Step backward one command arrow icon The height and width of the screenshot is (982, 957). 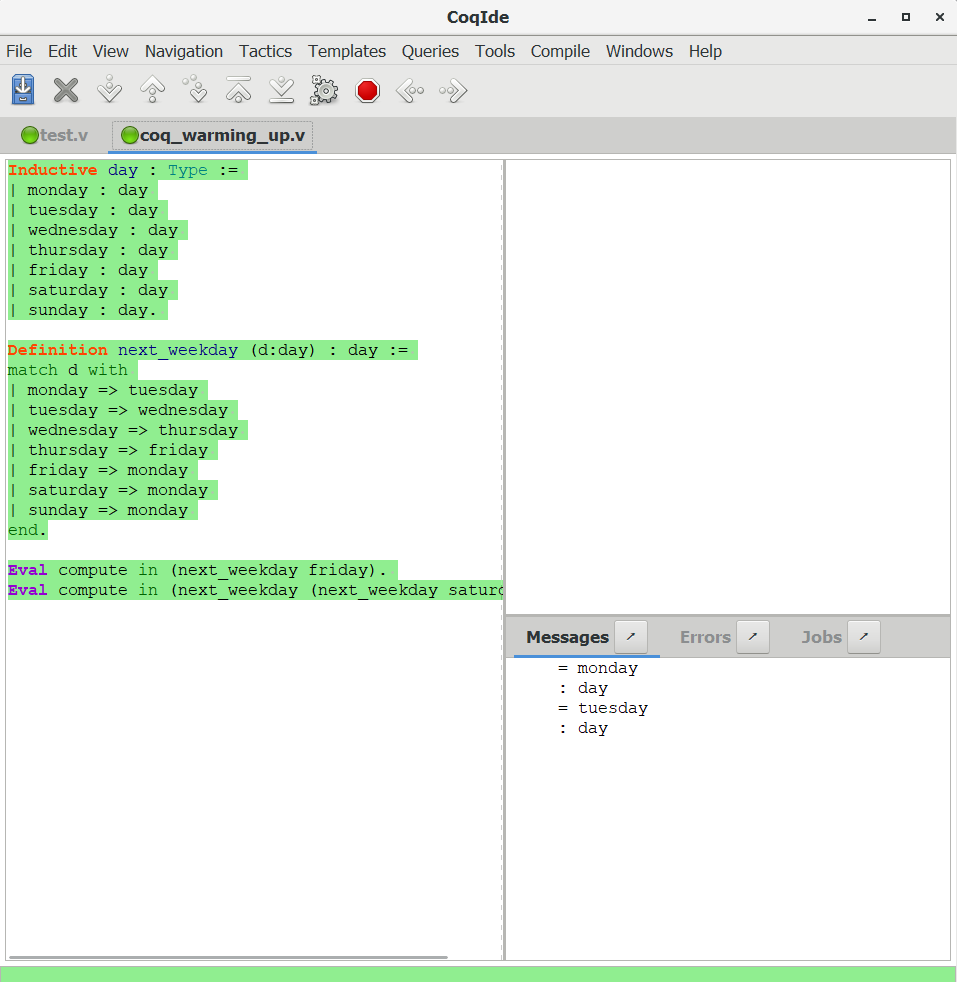(x=153, y=90)
